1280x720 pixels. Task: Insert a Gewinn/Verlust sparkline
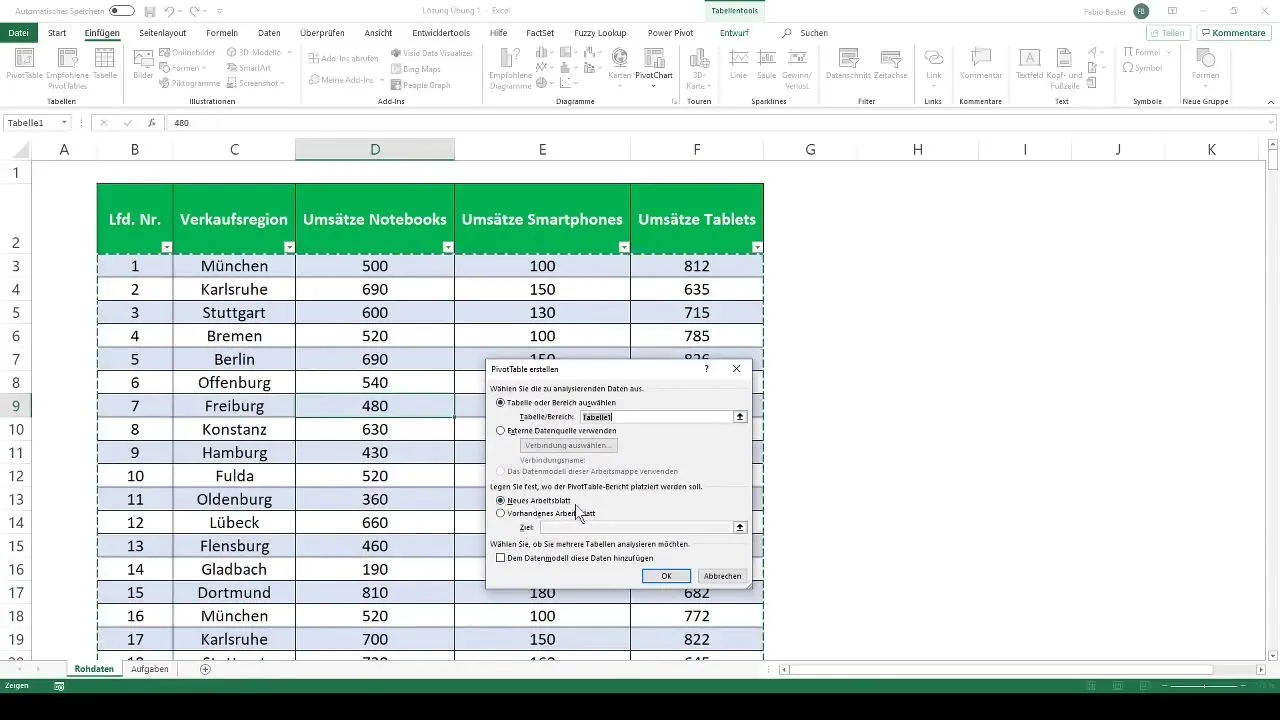[799, 68]
